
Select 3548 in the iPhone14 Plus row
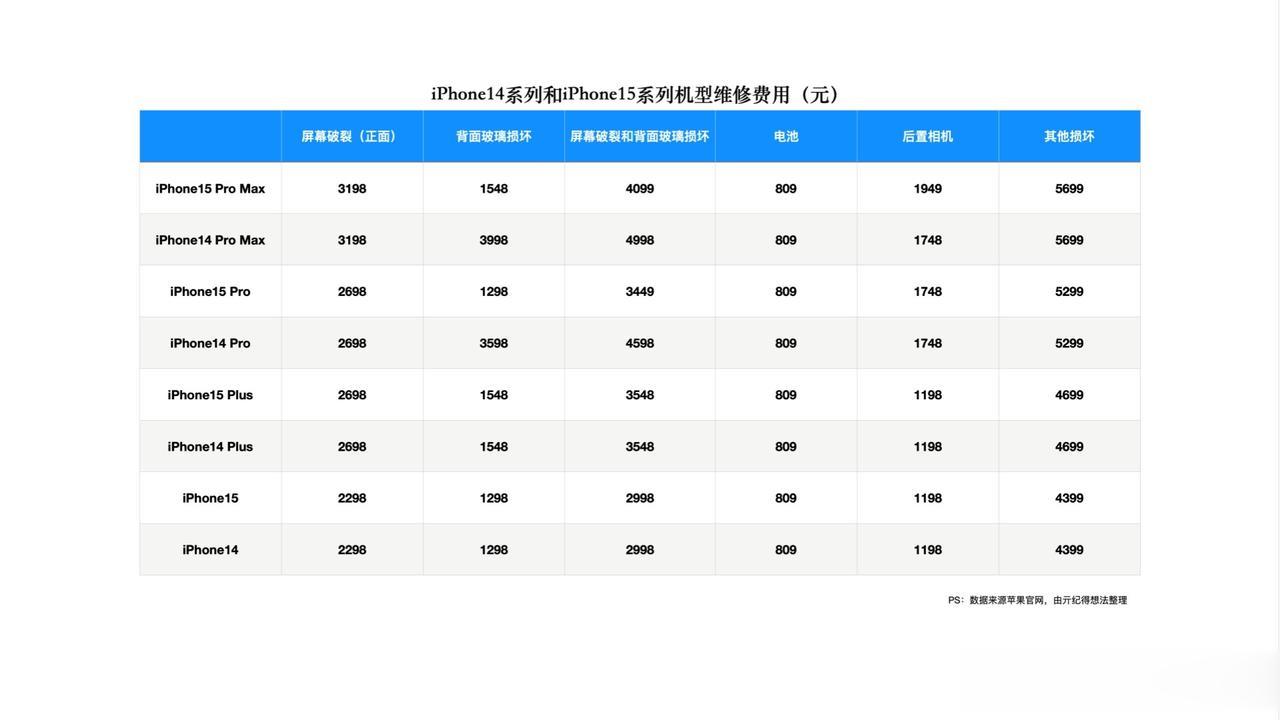point(640,447)
